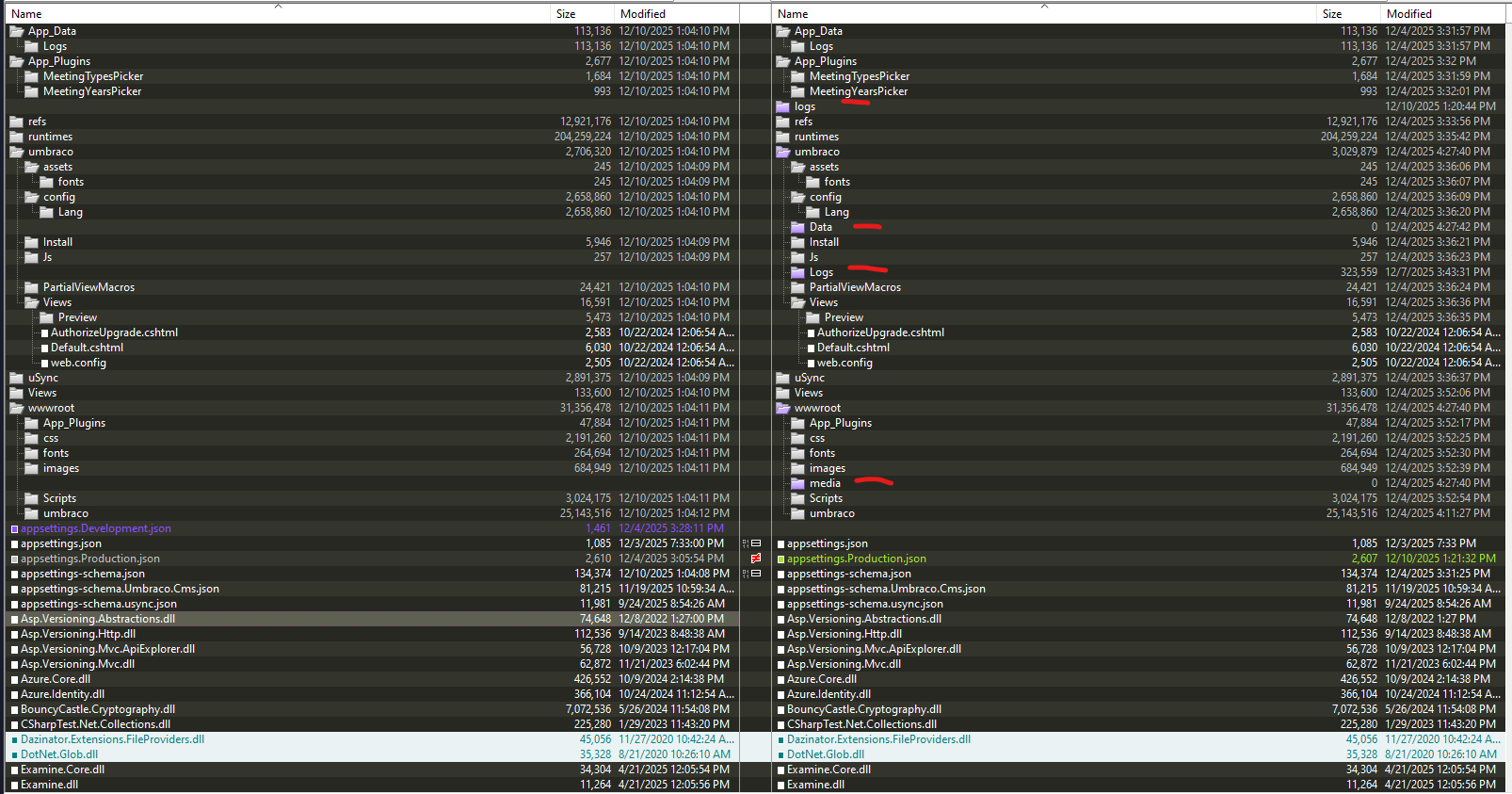
Task: Click the red not-equal icon for appsettings.Production.json
Action: point(755,559)
